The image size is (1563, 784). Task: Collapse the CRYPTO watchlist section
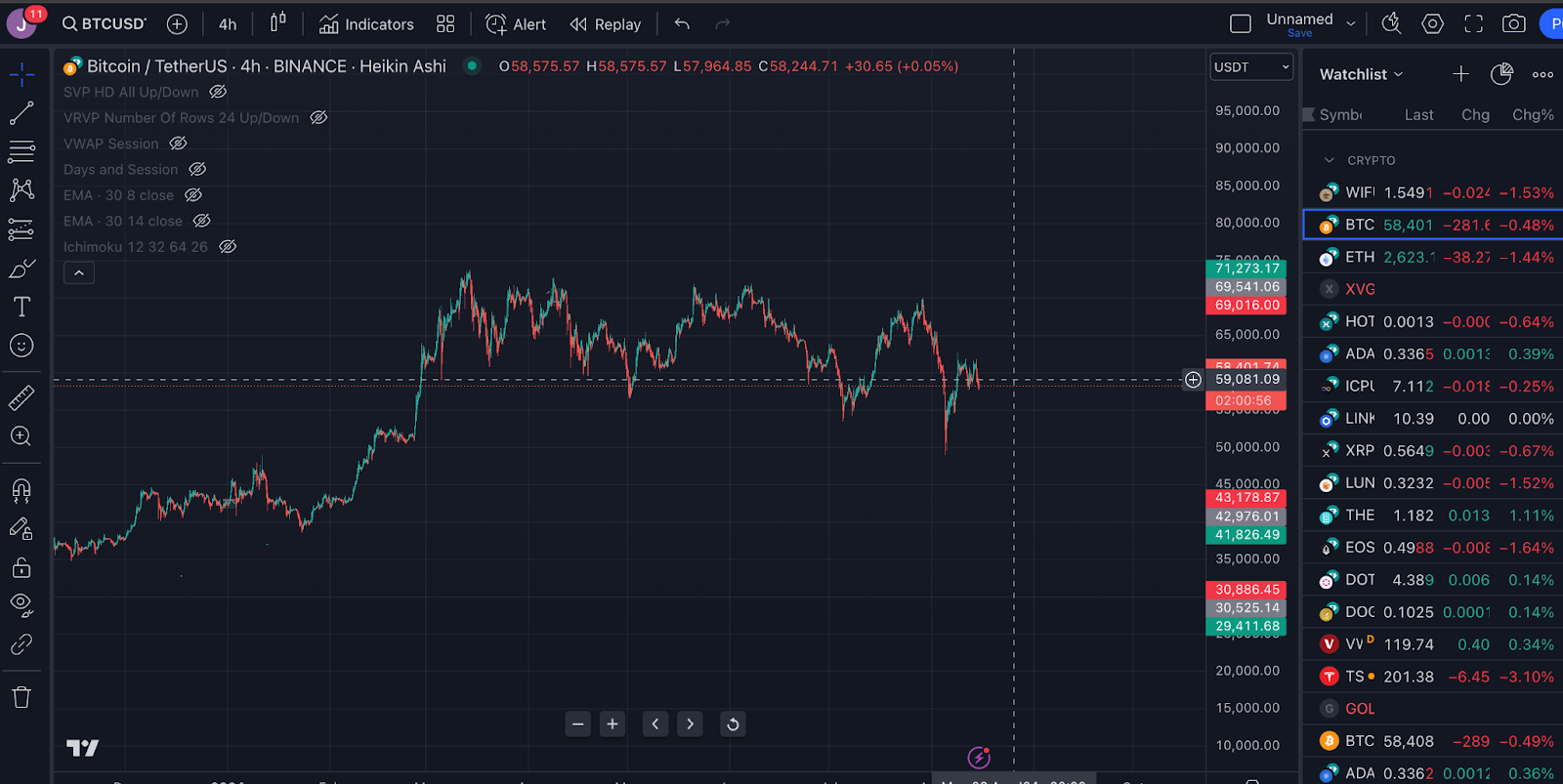[x=1330, y=160]
